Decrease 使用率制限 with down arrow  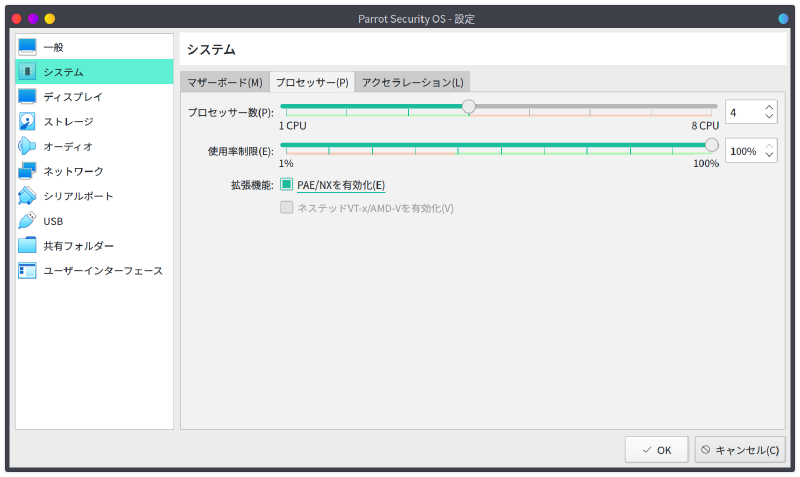coord(769,155)
